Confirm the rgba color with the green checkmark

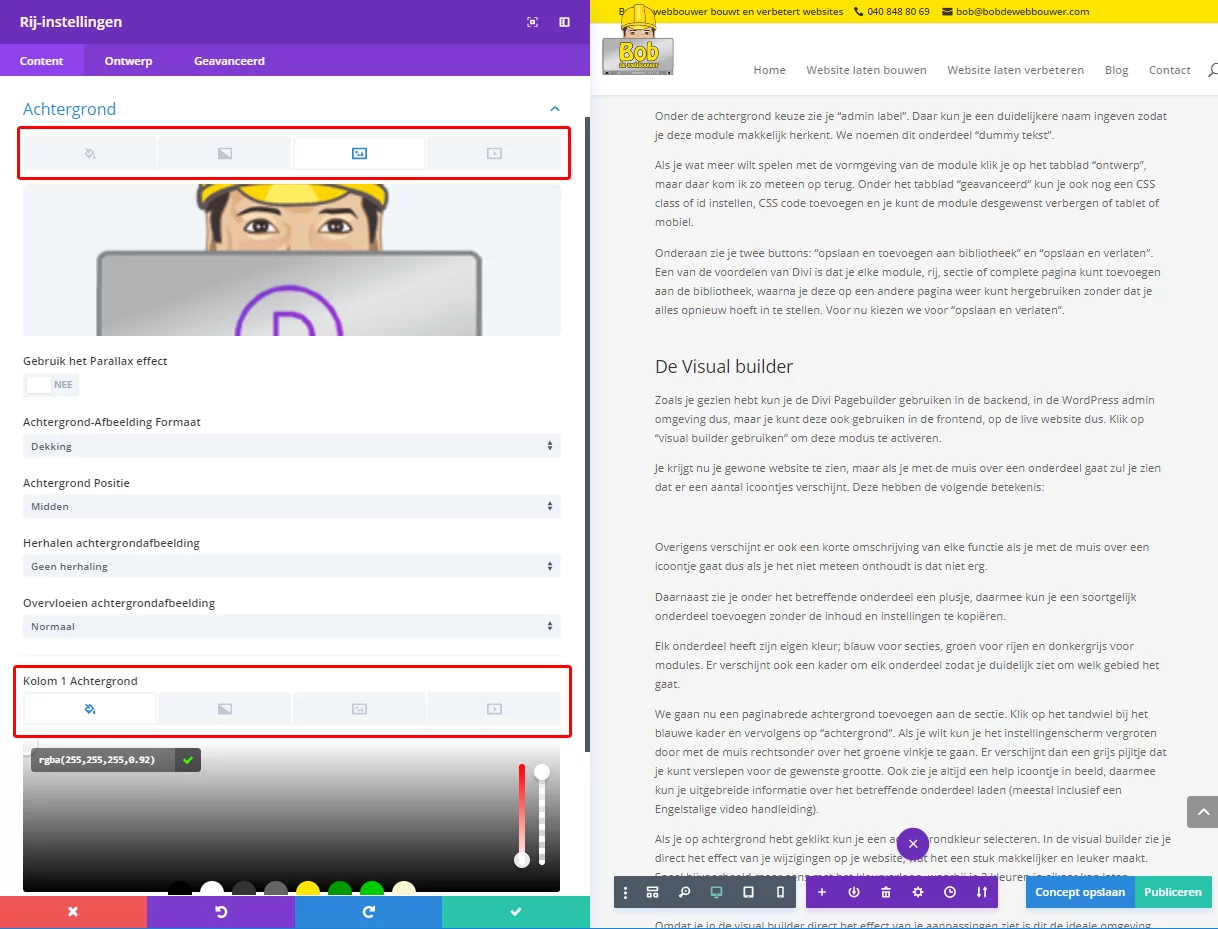(186, 760)
